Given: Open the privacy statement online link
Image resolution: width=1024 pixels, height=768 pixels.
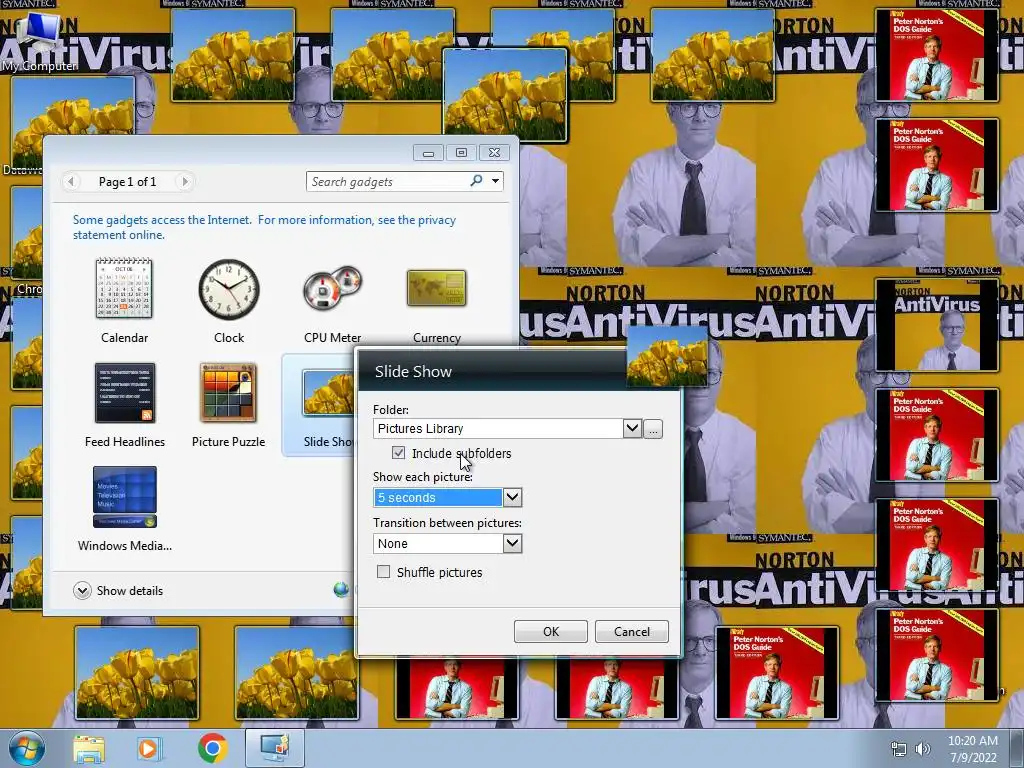Looking at the screenshot, I should coord(264,227).
